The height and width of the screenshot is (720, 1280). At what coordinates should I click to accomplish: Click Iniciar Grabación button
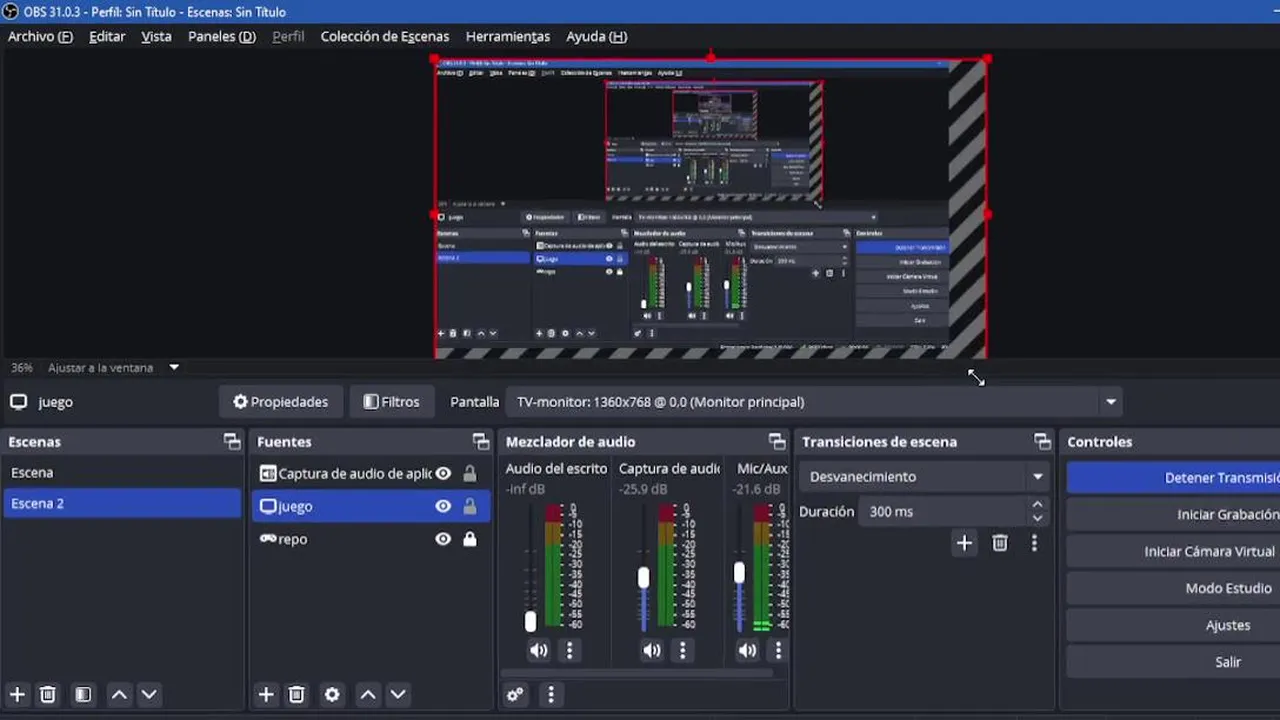coord(1173,514)
